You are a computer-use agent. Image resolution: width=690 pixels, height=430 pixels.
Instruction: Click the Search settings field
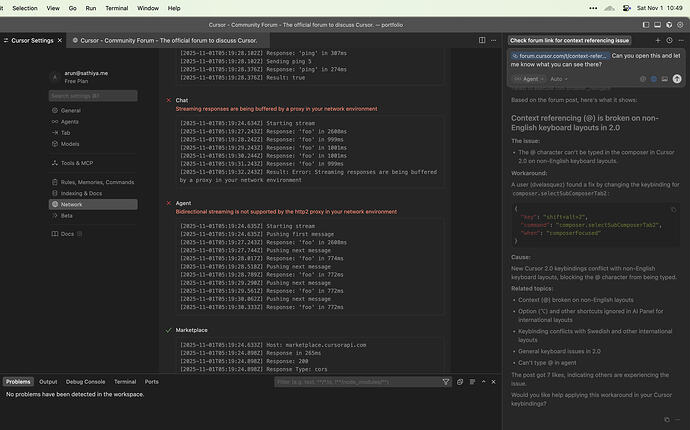(94, 96)
